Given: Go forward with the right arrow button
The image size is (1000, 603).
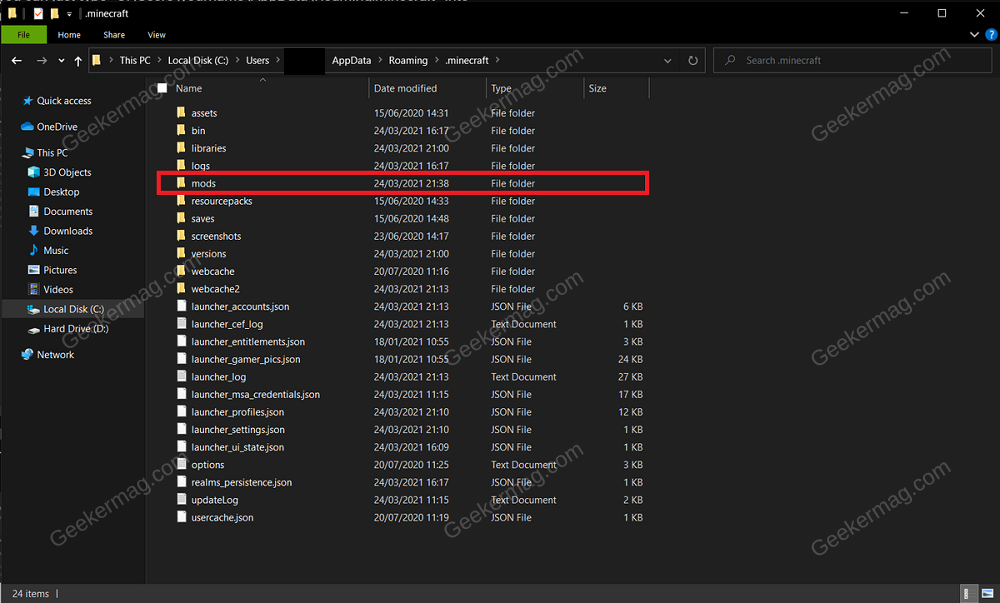Looking at the screenshot, I should [x=41, y=61].
